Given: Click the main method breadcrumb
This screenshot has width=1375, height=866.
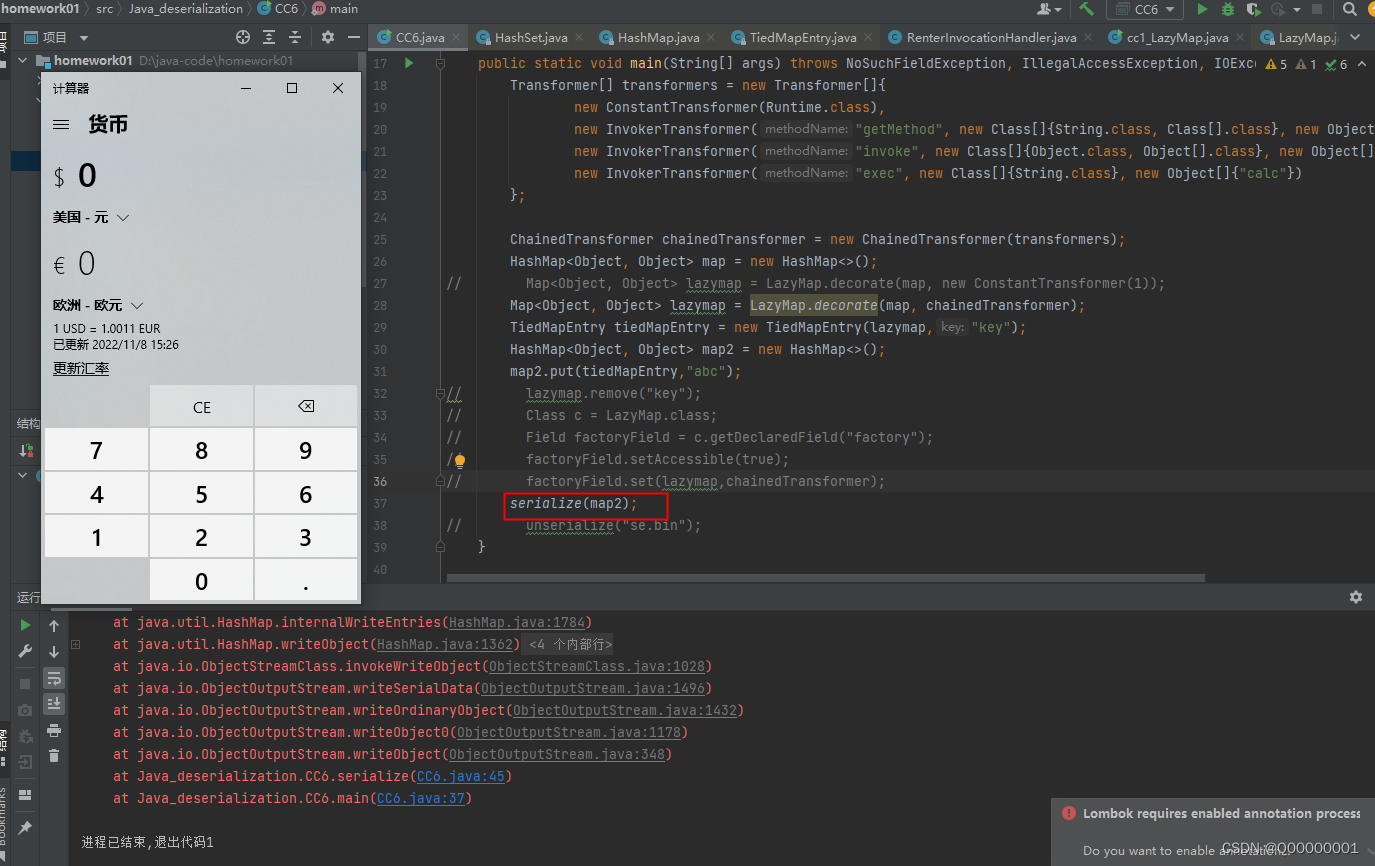Looking at the screenshot, I should [335, 9].
